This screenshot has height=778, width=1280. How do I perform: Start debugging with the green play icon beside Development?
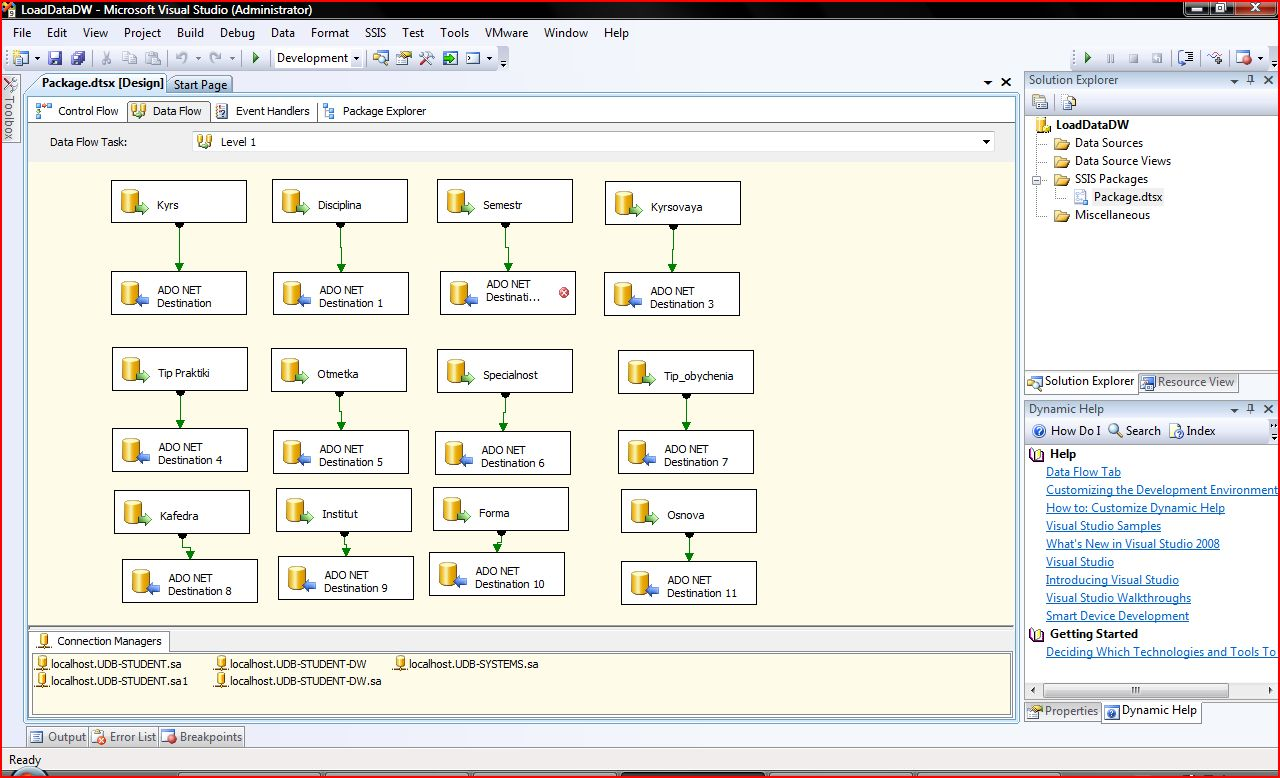(x=256, y=58)
